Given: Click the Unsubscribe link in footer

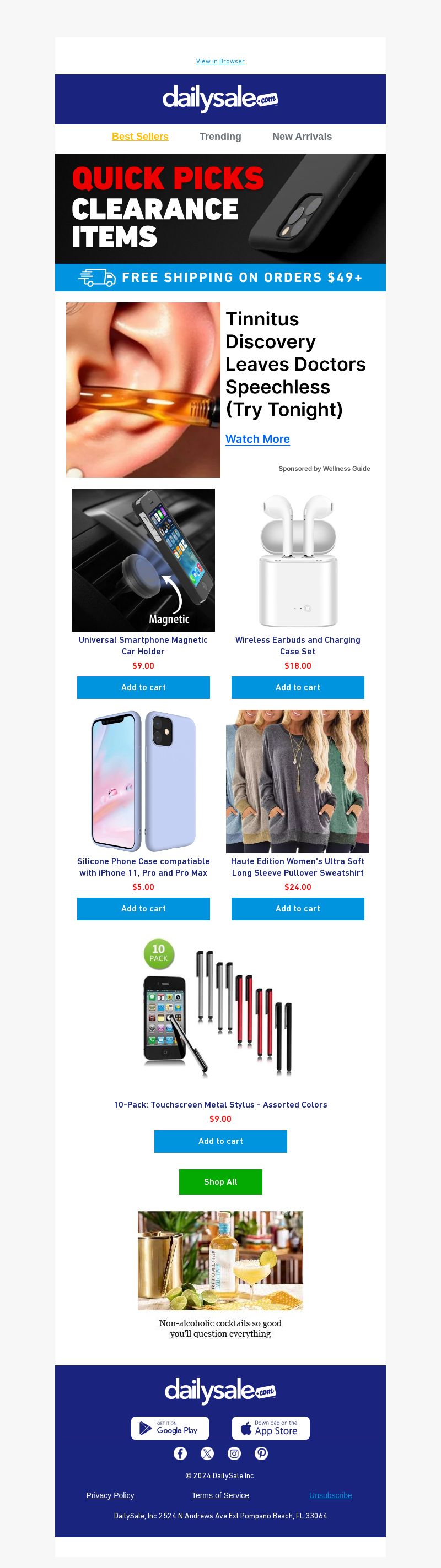Looking at the screenshot, I should (x=331, y=1495).
